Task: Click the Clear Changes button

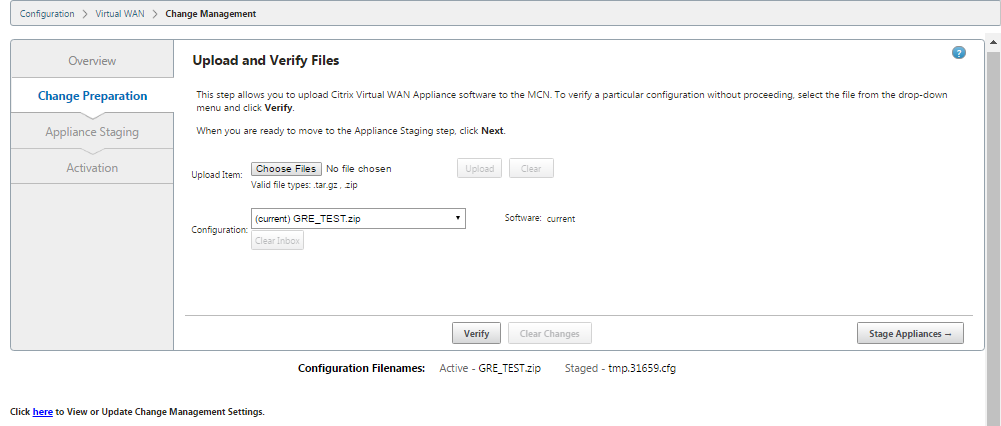Action: click(x=550, y=333)
